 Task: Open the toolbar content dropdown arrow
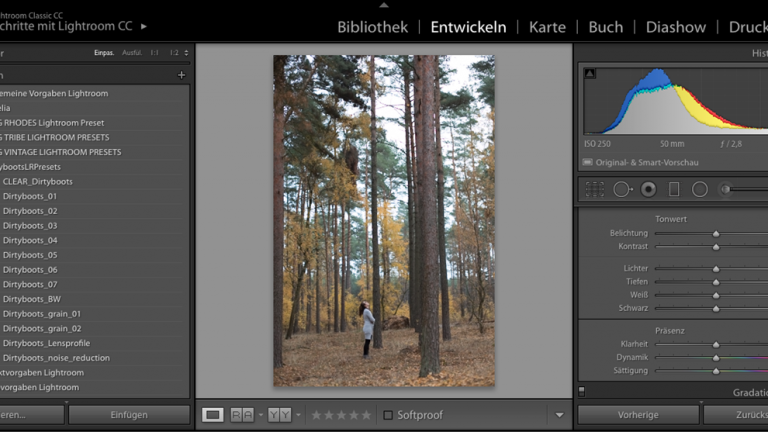559,415
